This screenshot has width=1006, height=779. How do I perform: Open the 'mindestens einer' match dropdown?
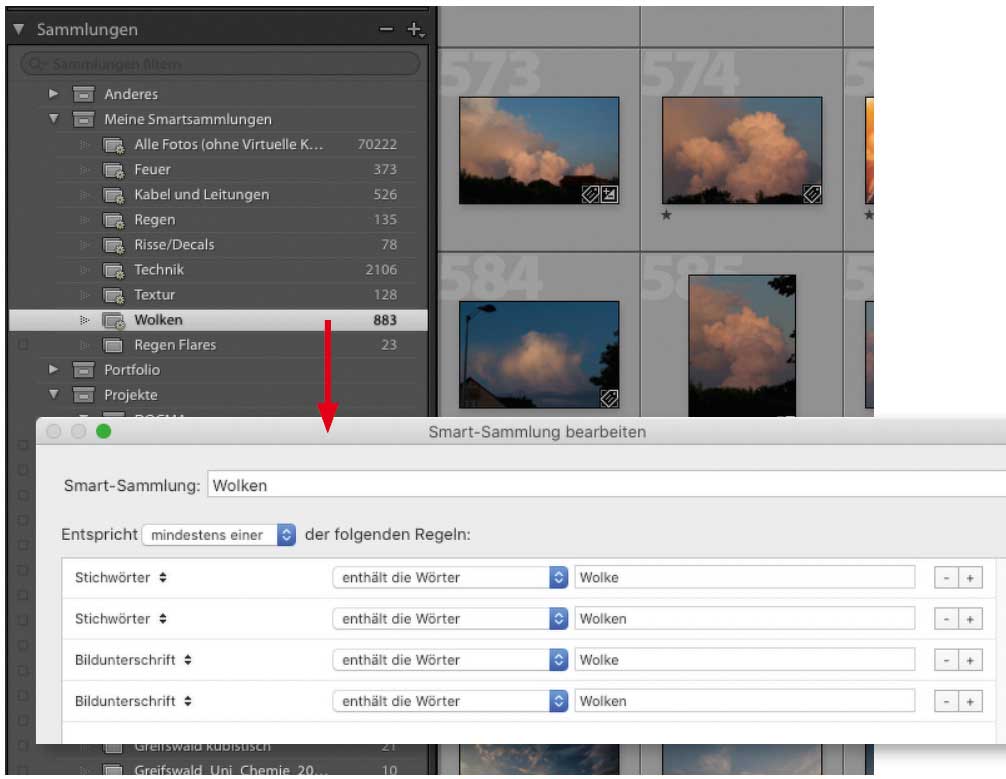pos(219,535)
